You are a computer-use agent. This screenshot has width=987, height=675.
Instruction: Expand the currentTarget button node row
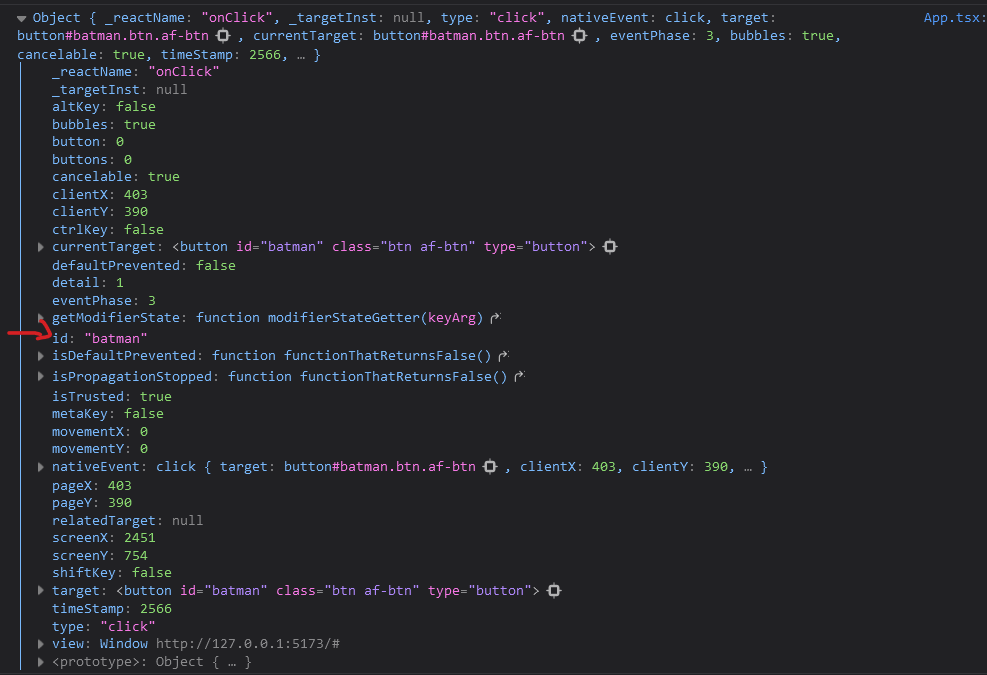tap(41, 247)
